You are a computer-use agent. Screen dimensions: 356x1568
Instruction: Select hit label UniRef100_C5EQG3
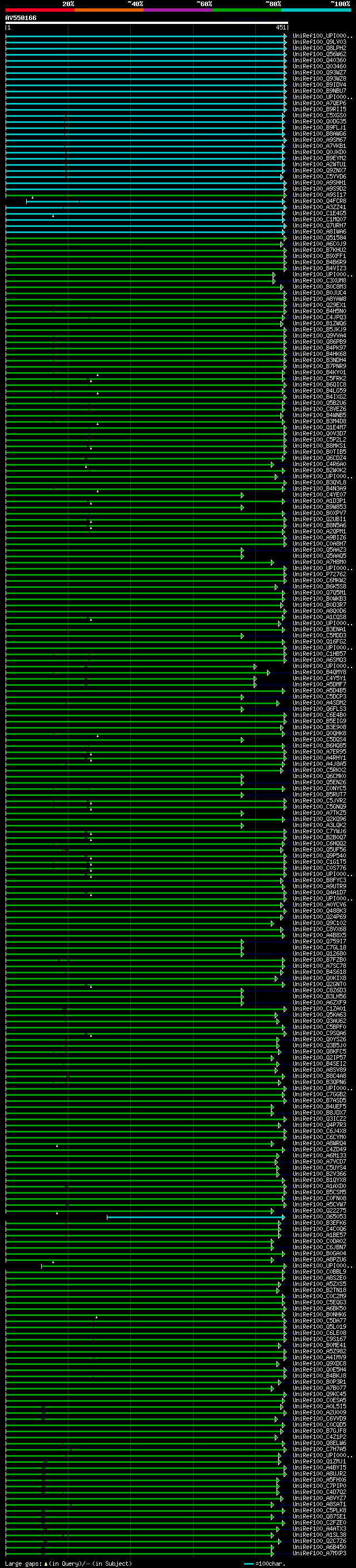319,1302
